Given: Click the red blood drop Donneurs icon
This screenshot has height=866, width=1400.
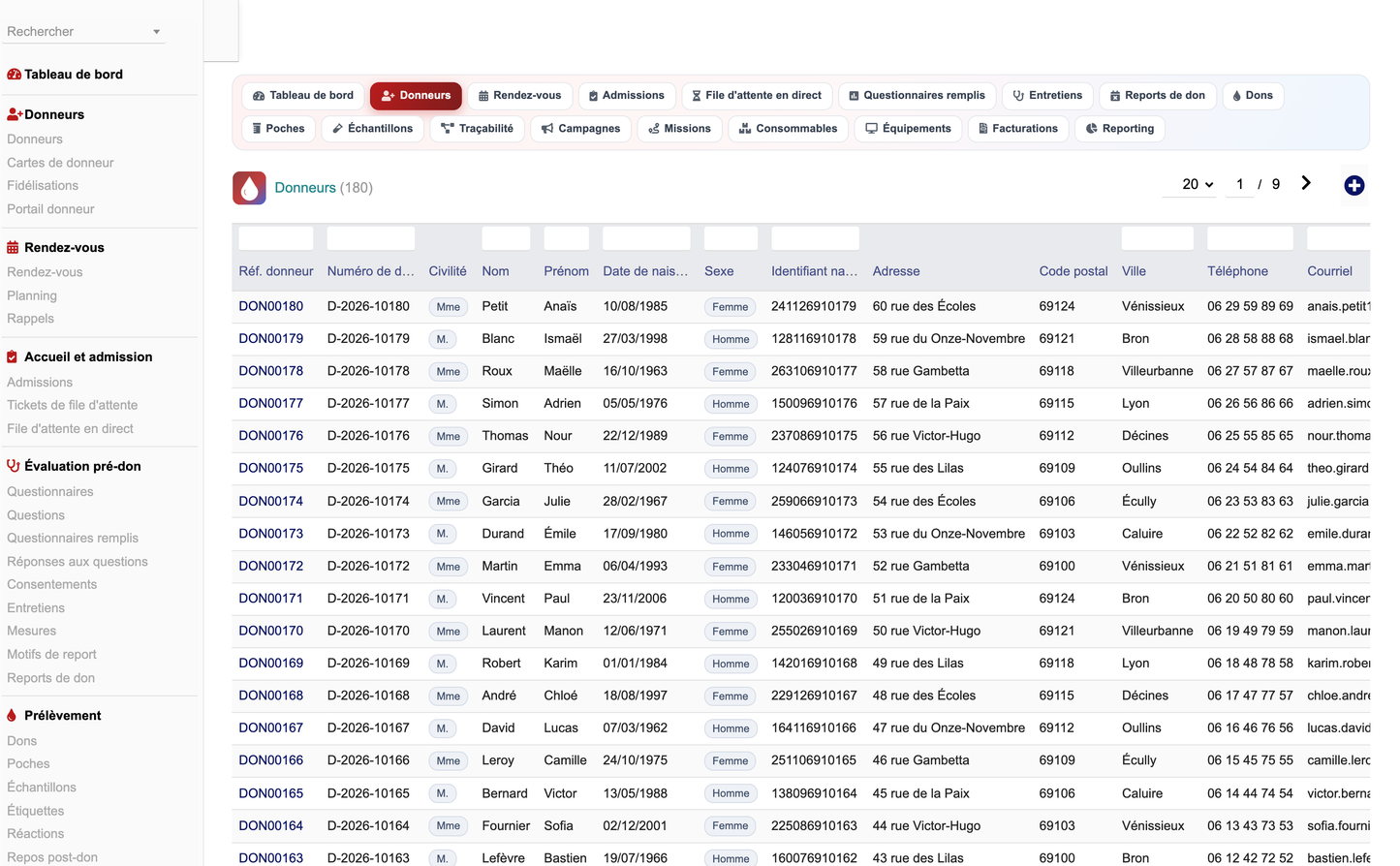Looking at the screenshot, I should [249, 188].
